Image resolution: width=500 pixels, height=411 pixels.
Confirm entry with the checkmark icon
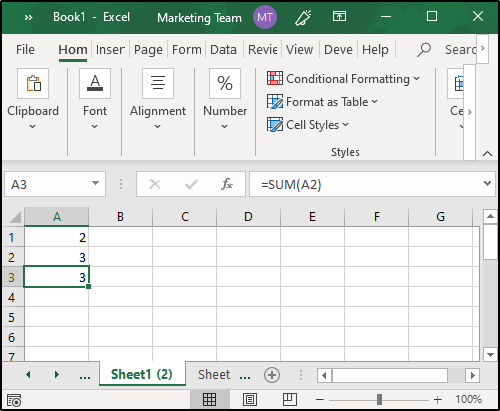pyautogui.click(x=191, y=184)
